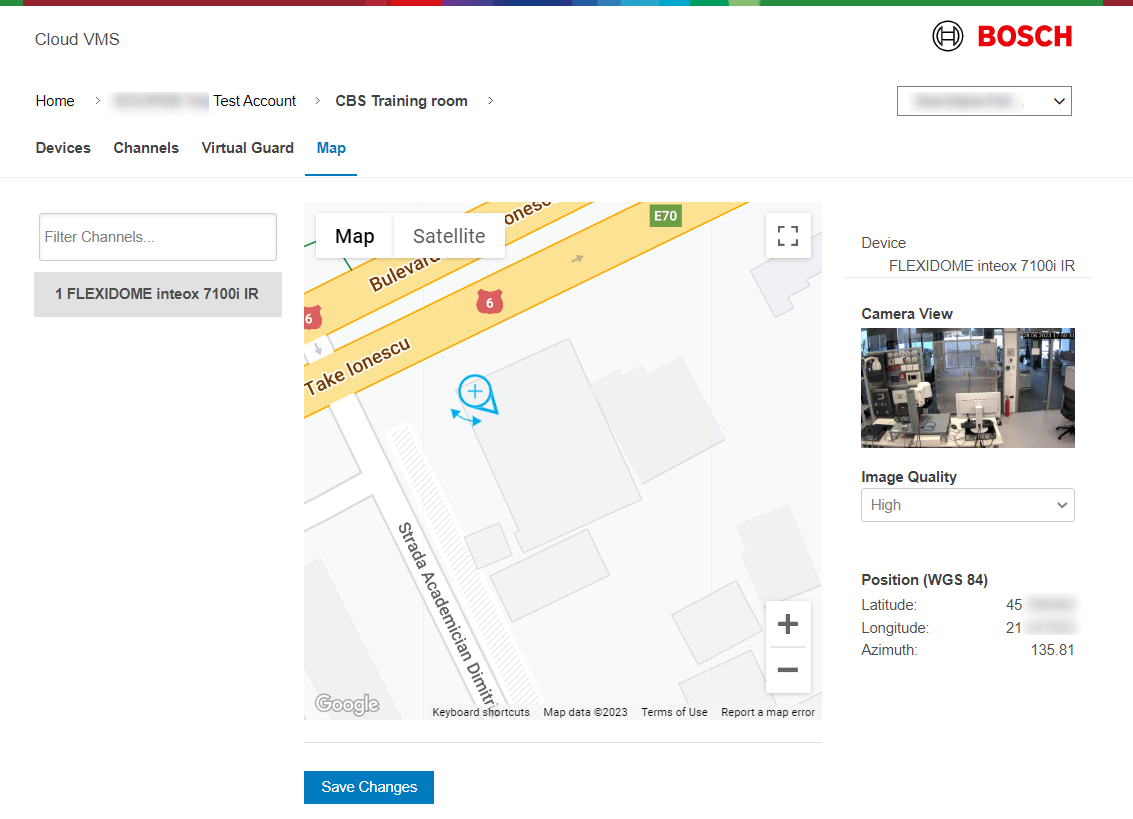Select channel 1 FLEXIDOME inteox 7100i IR
Screen dimensions: 1133x819
(158, 294)
